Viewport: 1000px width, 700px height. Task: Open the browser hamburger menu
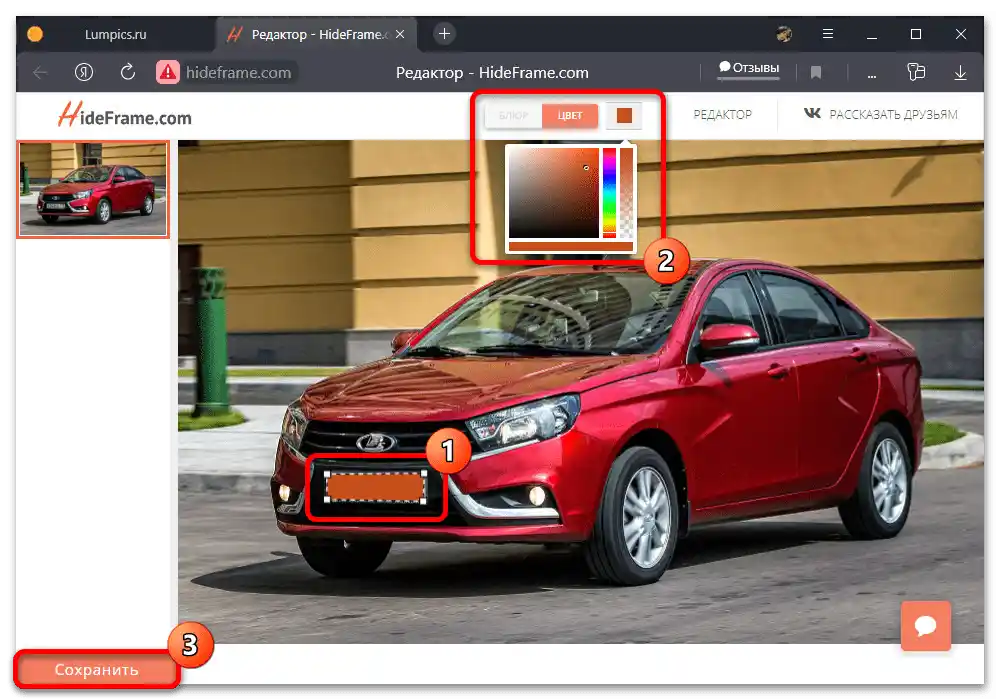tap(828, 34)
